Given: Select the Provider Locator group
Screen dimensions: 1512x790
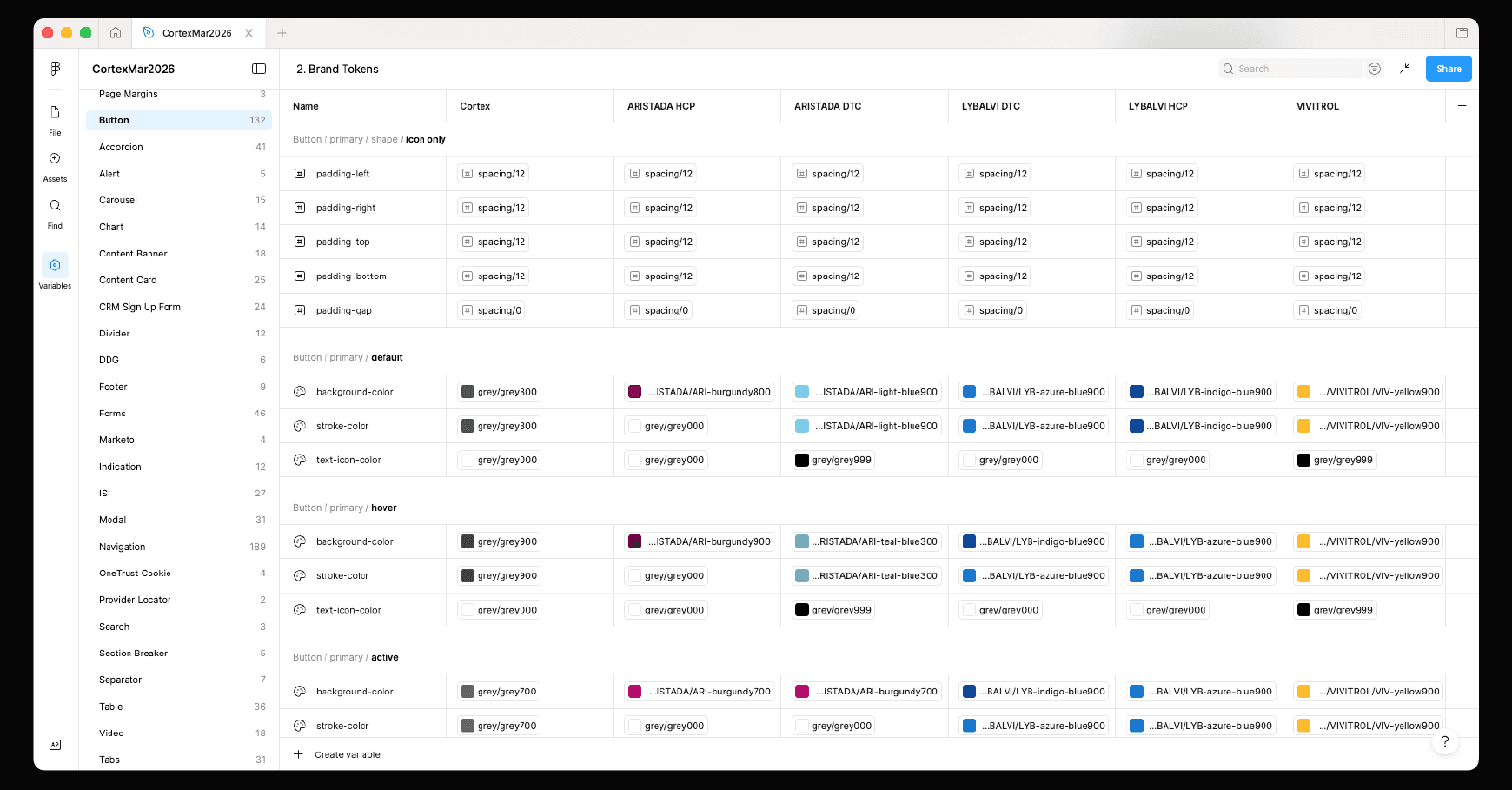Looking at the screenshot, I should pos(179,600).
